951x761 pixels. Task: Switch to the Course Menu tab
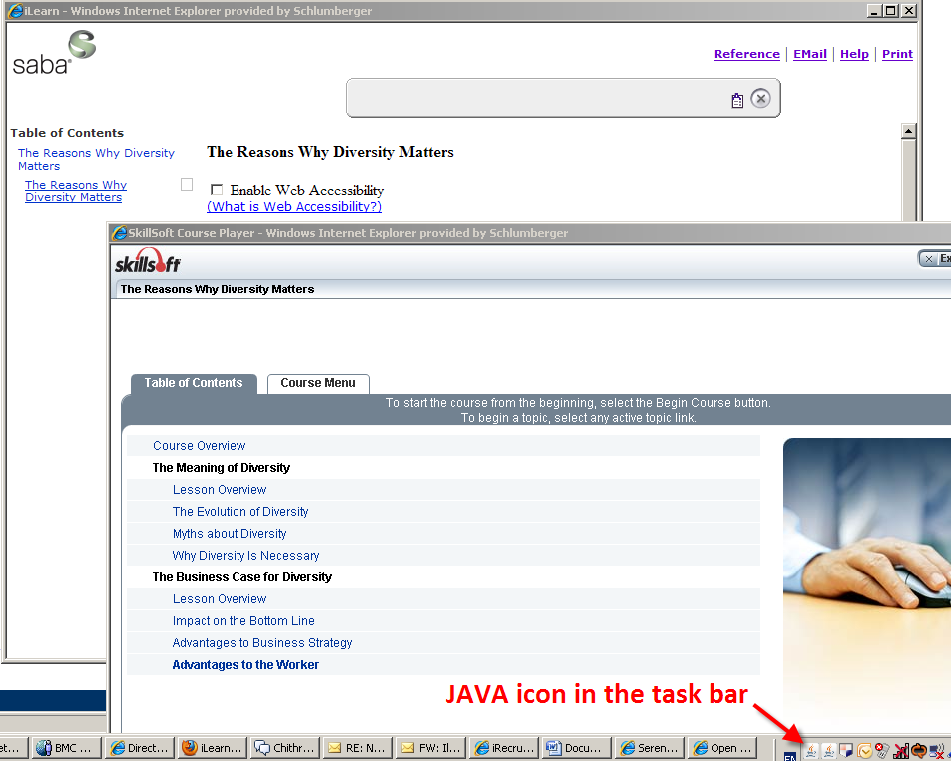[318, 383]
